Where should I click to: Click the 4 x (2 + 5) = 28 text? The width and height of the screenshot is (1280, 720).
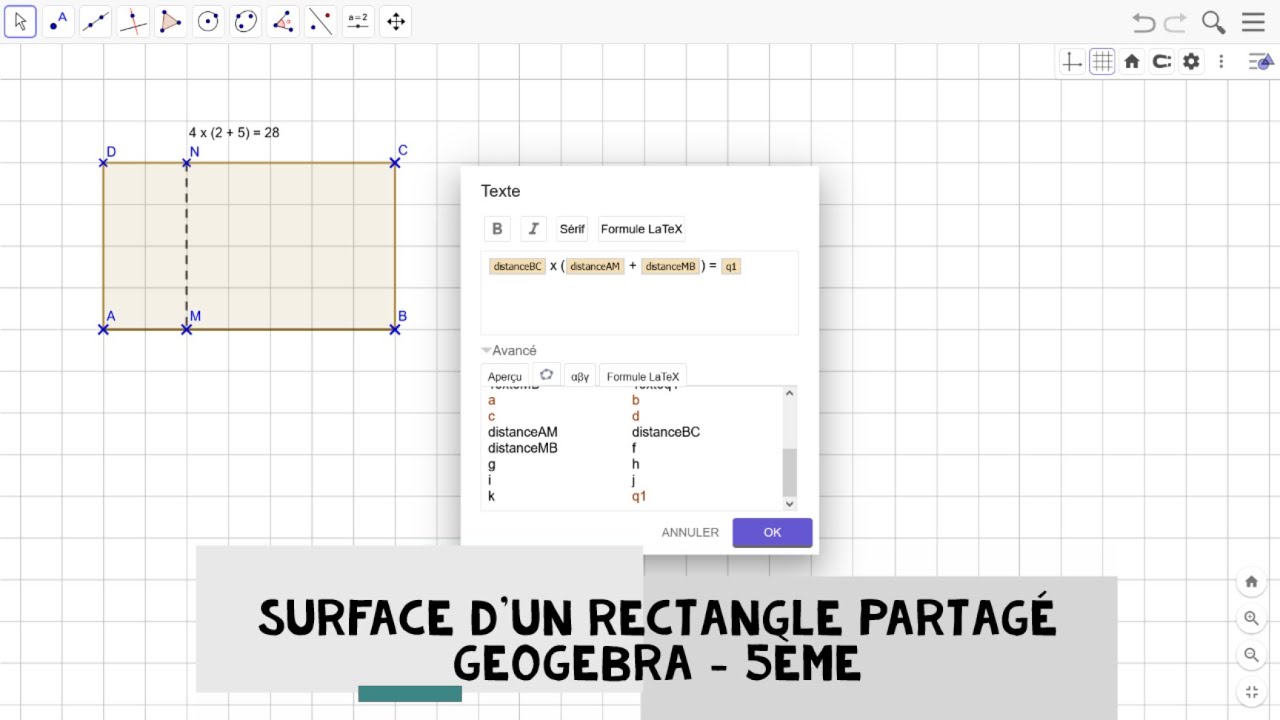point(234,132)
